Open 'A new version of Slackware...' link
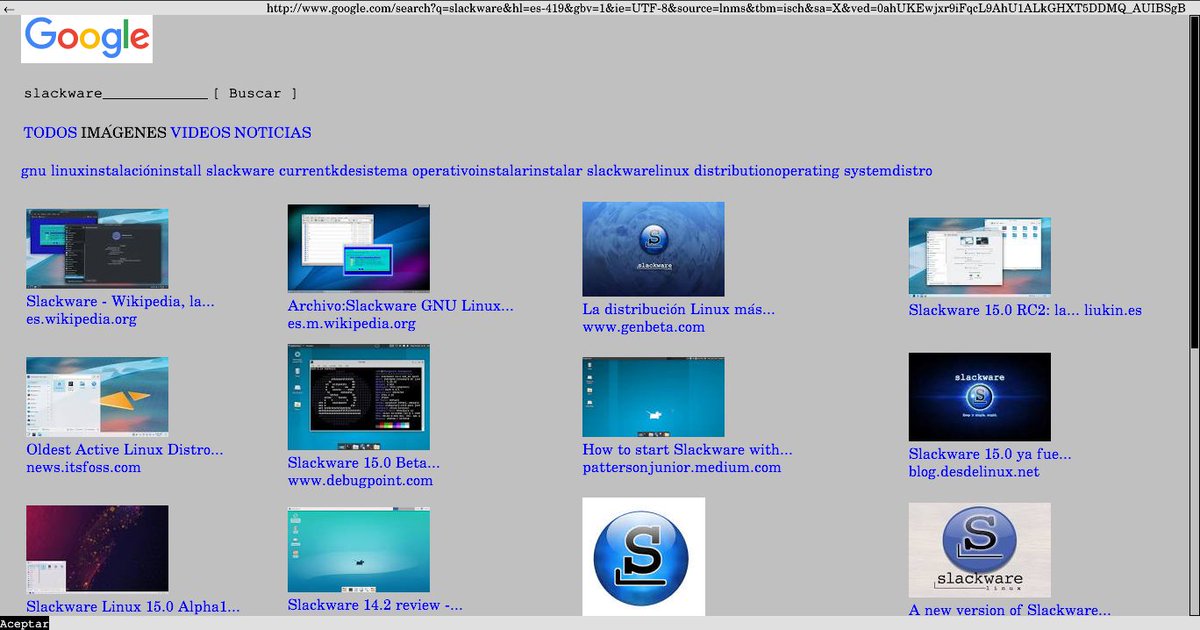Viewport: 1200px width, 630px height. click(x=1010, y=610)
